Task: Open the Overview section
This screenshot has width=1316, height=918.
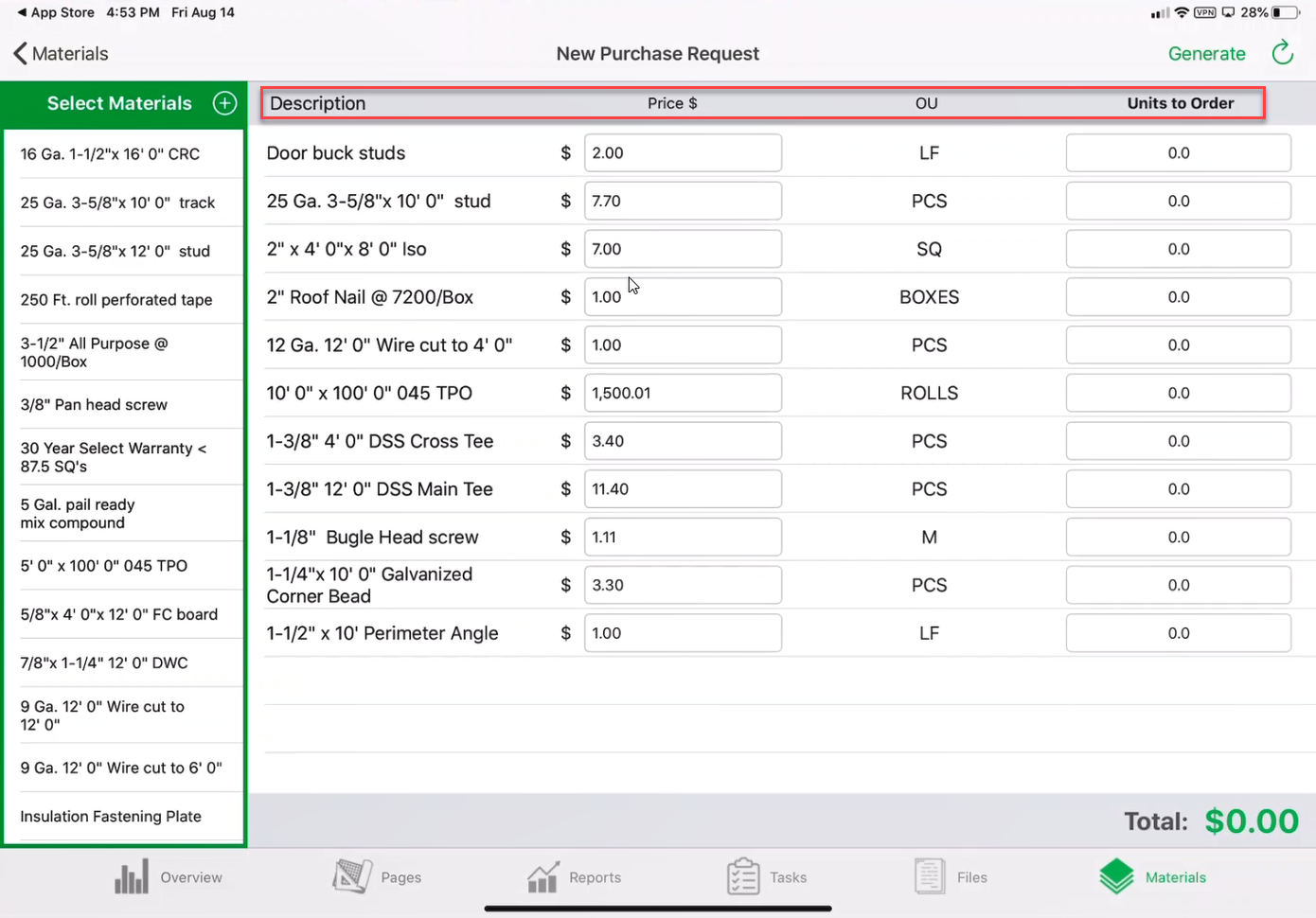Action: pos(170,877)
